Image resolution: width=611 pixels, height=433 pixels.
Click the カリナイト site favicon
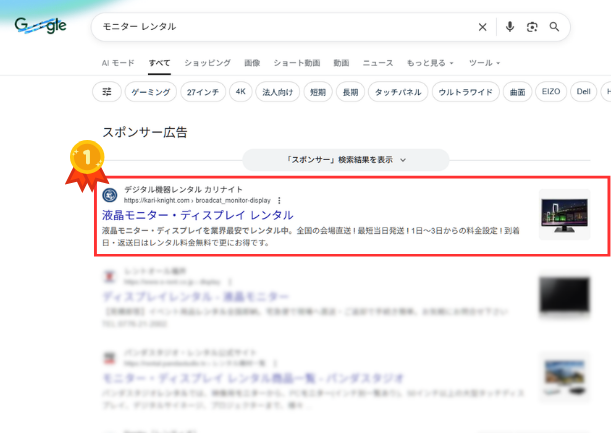pyautogui.click(x=109, y=194)
